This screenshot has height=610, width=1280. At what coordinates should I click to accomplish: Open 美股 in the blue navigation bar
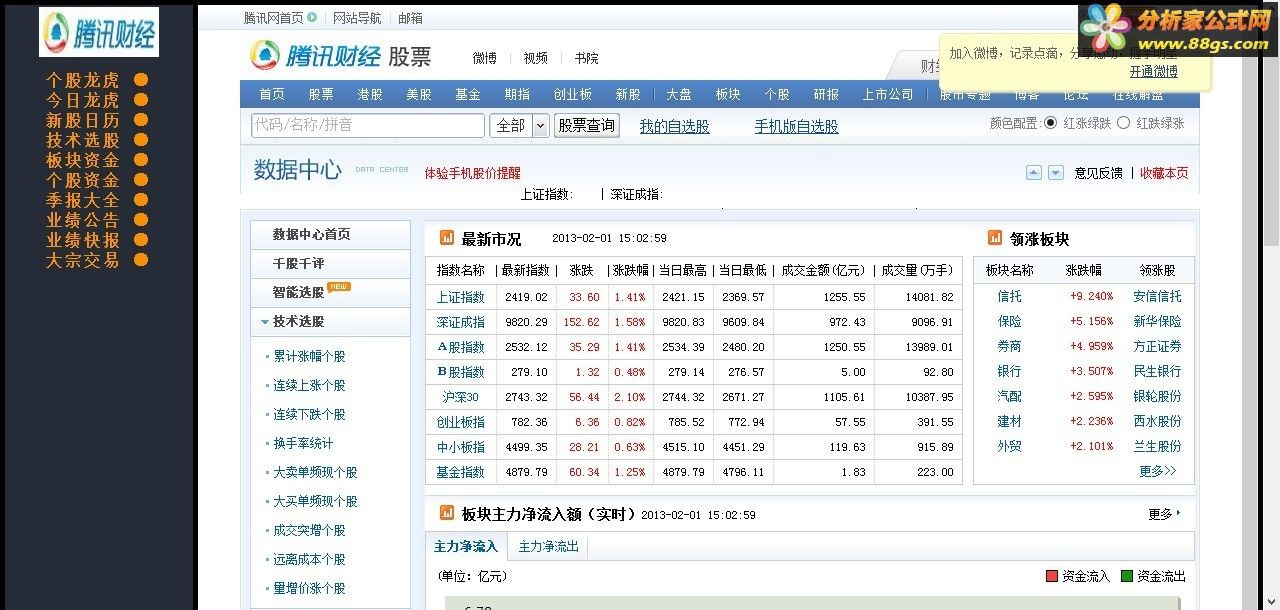(419, 94)
